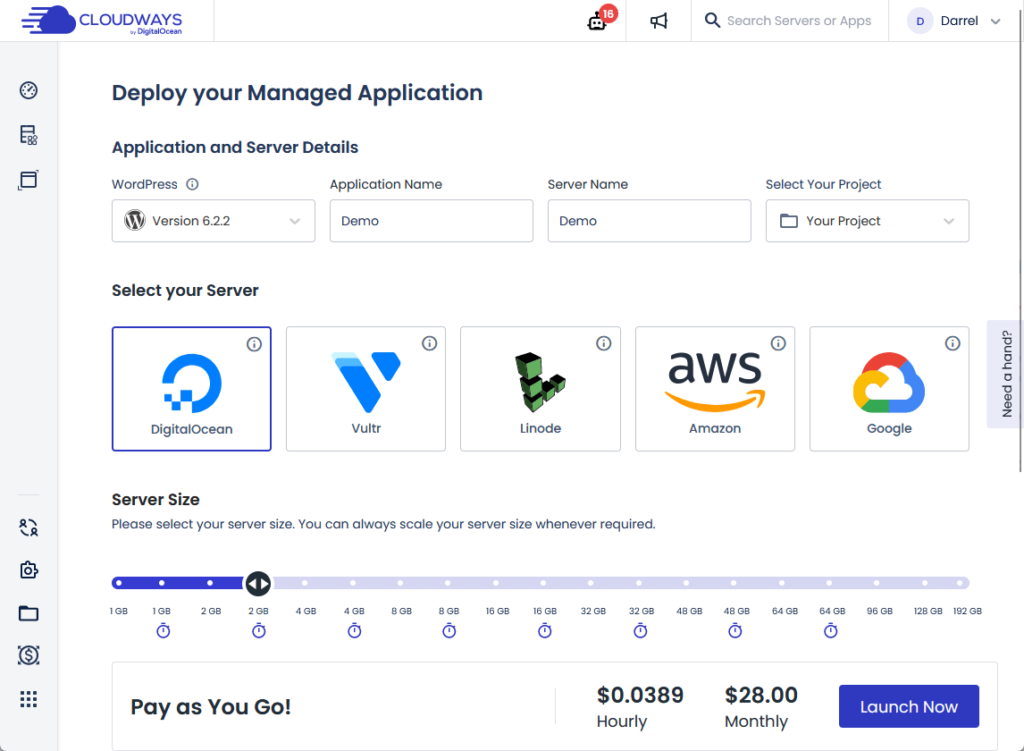Click the Pay as You Go! text
Image resolution: width=1024 pixels, height=751 pixels.
210,707
